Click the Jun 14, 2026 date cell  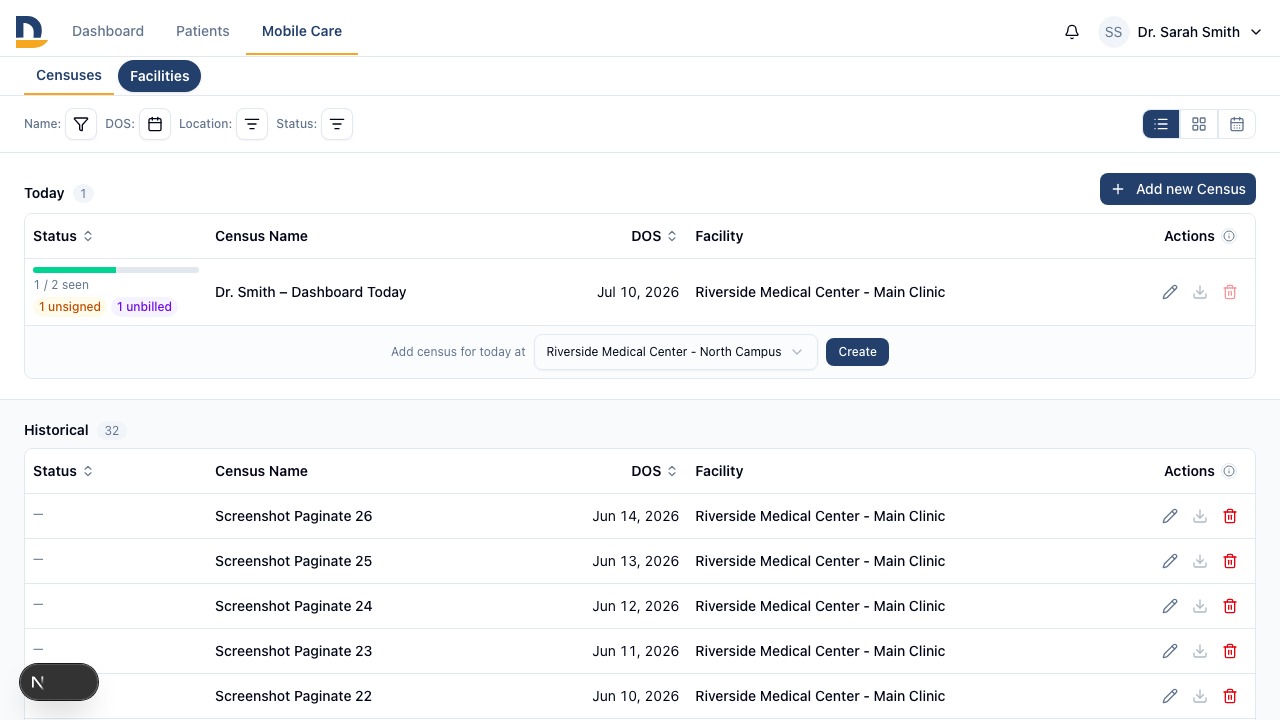pyautogui.click(x=636, y=516)
